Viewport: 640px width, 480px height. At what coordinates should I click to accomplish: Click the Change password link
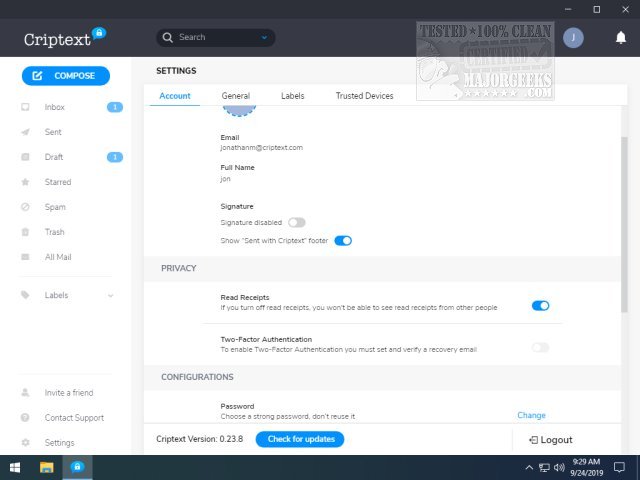pos(531,415)
